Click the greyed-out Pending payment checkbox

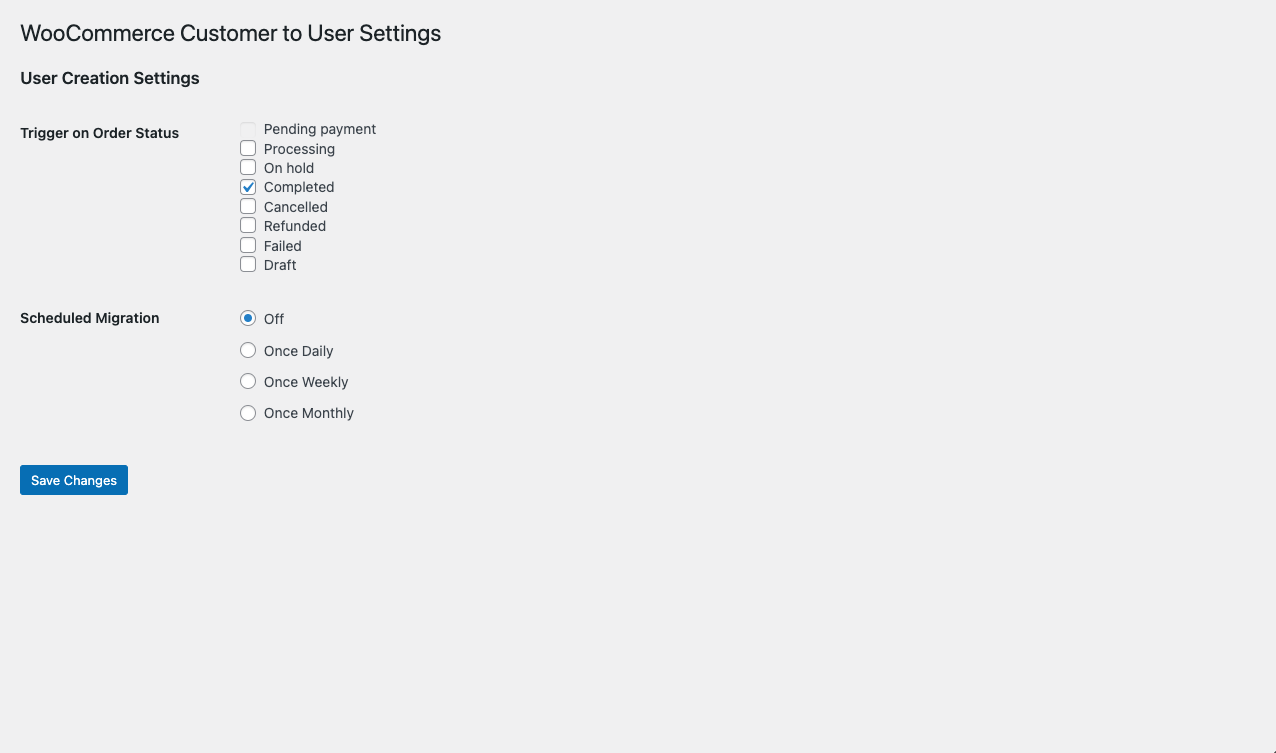tap(248, 129)
